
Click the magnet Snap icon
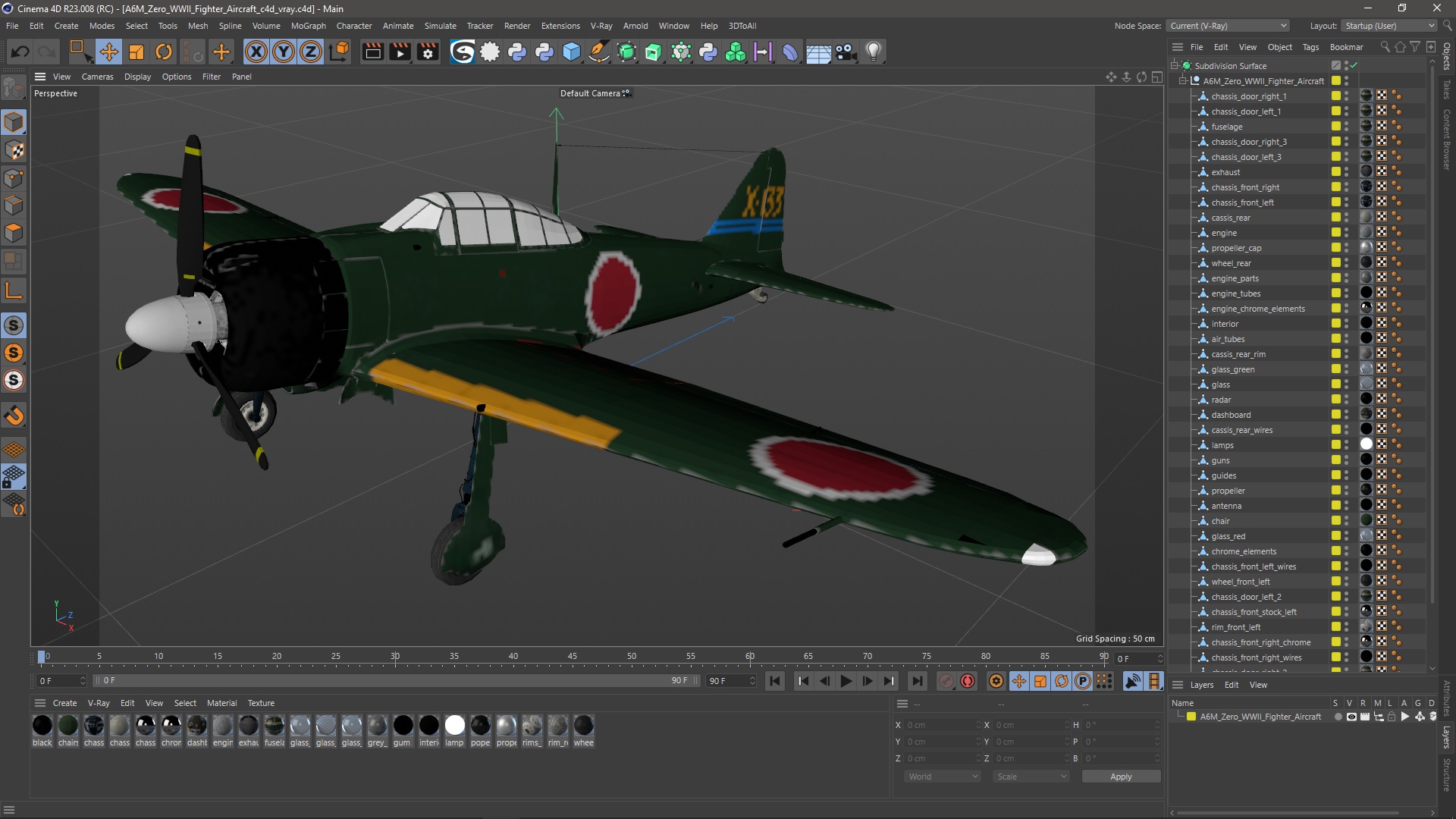click(x=14, y=416)
